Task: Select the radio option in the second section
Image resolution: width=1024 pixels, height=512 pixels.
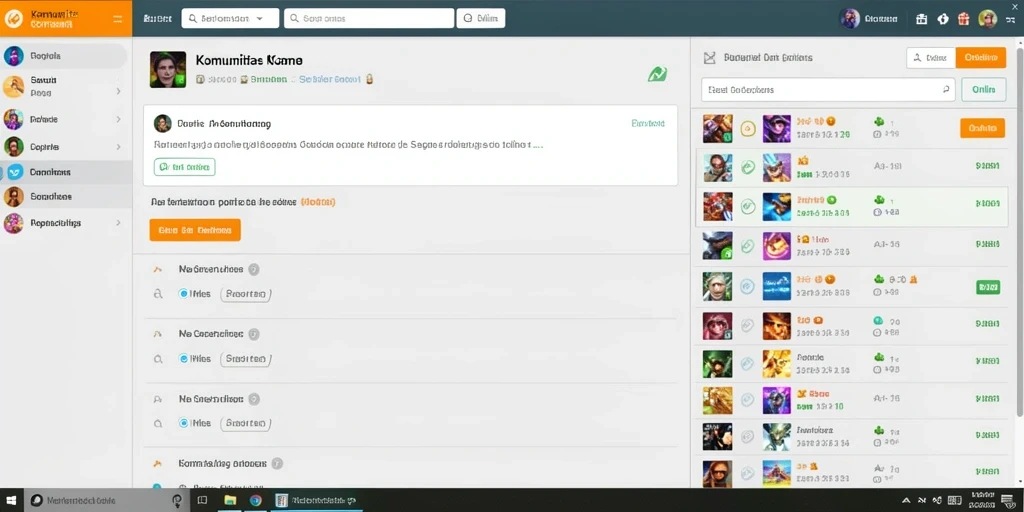Action: [184, 359]
